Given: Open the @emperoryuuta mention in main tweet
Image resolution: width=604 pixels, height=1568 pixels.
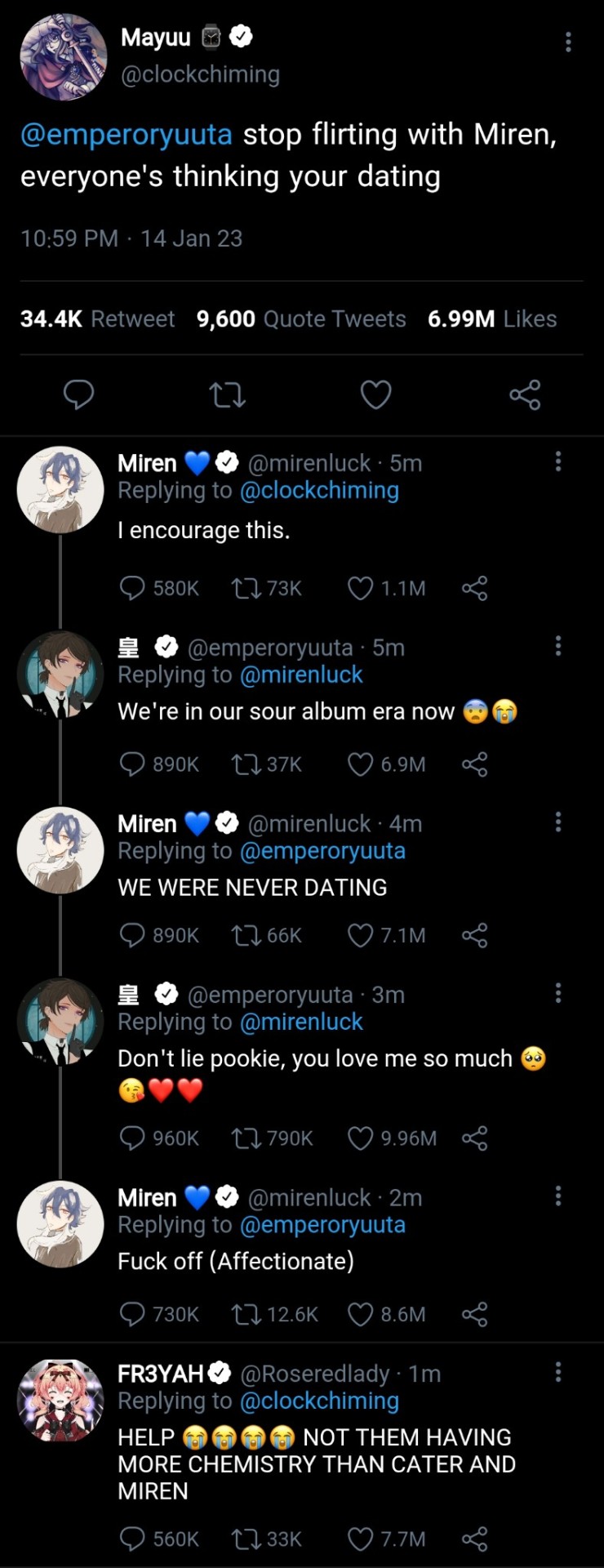Looking at the screenshot, I should [x=127, y=134].
